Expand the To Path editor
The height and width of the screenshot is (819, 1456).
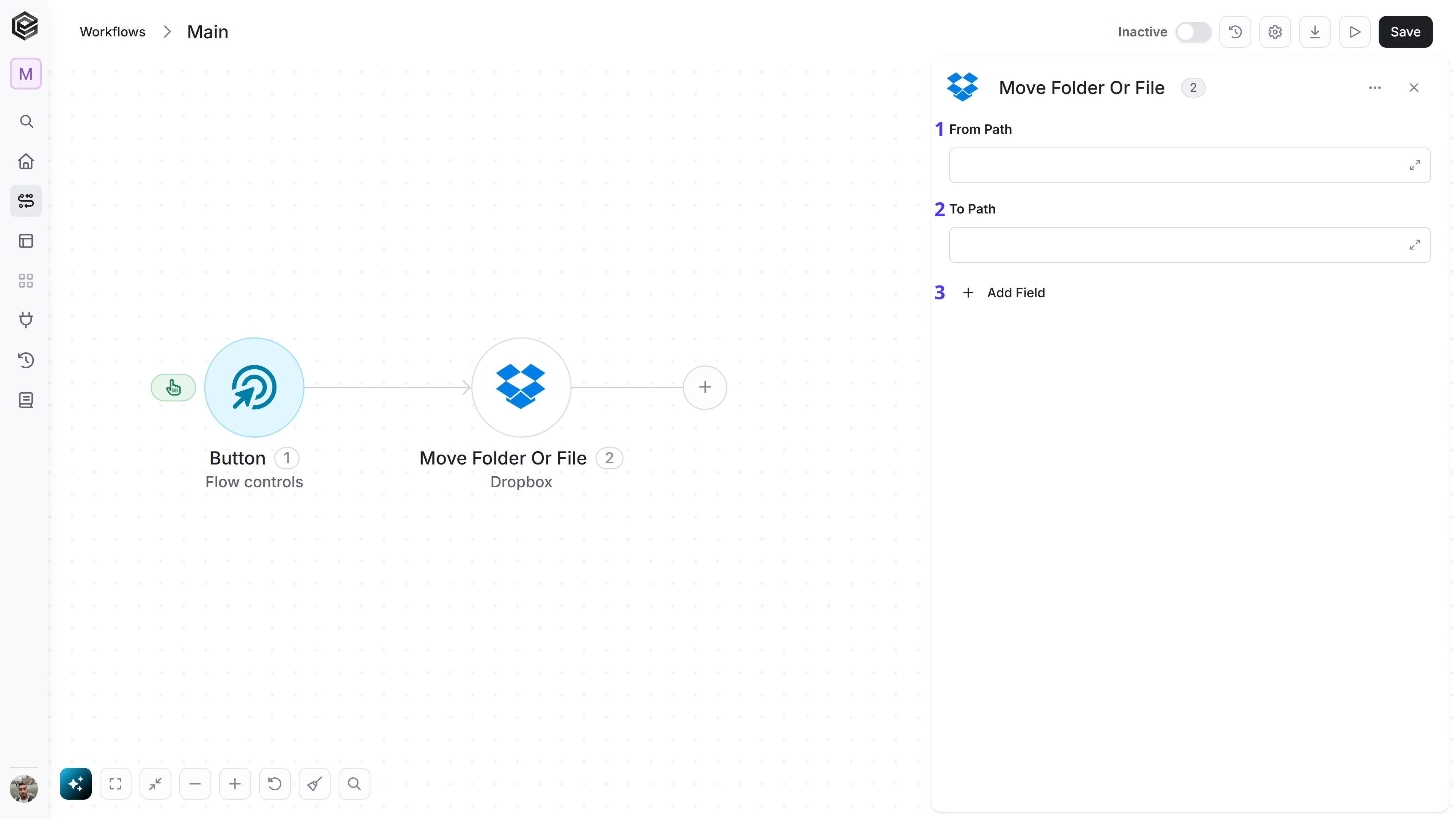click(1415, 245)
